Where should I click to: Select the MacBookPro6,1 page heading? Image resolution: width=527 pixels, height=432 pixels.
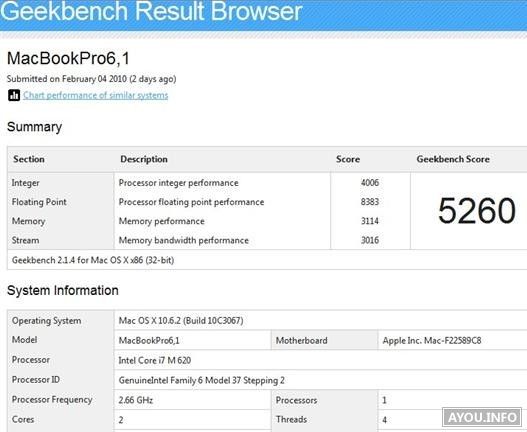pyautogui.click(x=68, y=58)
